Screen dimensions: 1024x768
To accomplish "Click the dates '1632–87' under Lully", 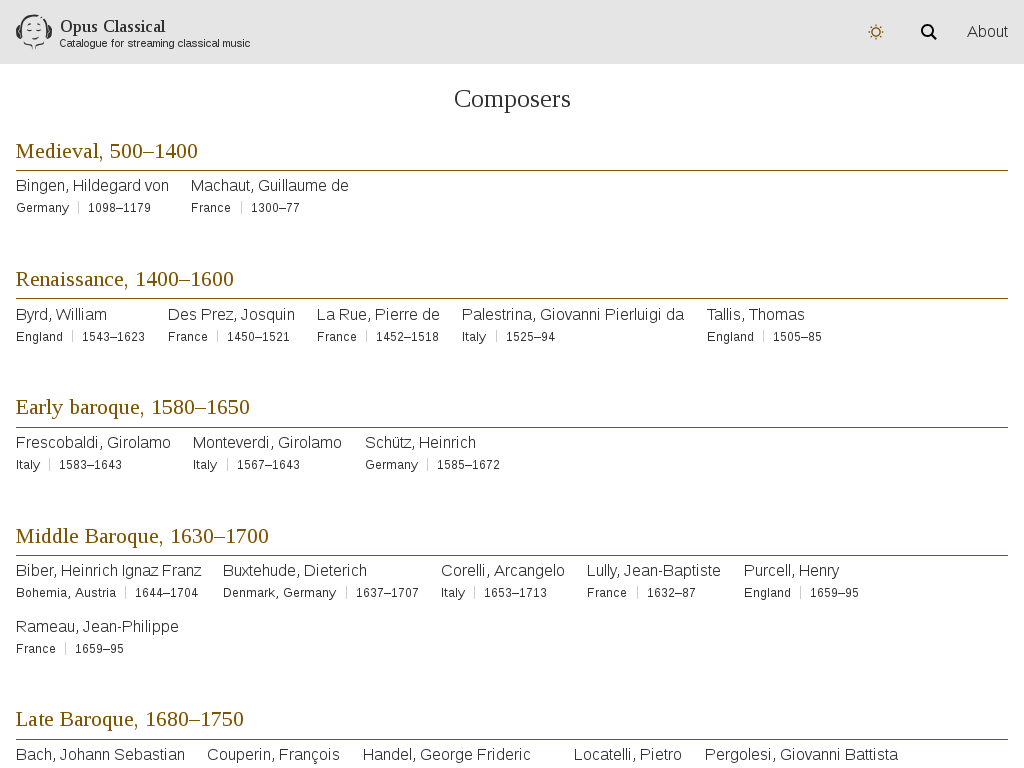I will 671,592.
